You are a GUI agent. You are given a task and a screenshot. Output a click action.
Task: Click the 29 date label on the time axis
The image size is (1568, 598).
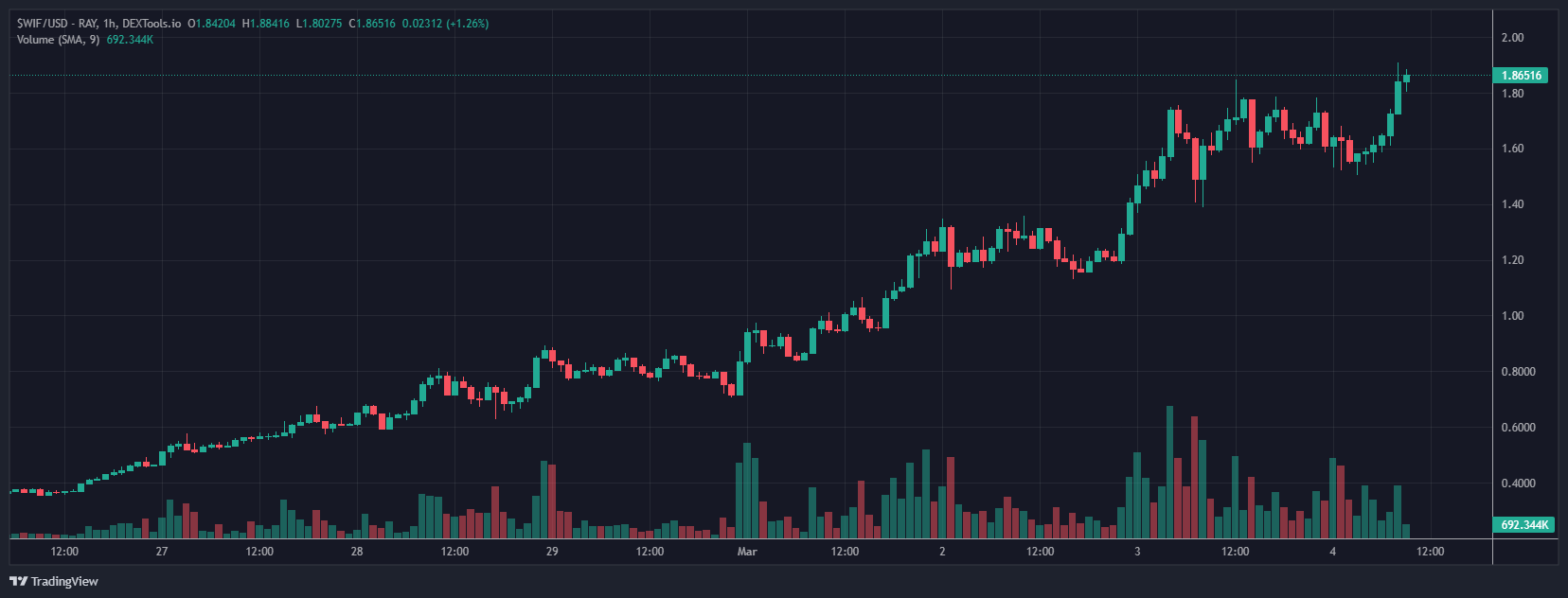point(552,552)
